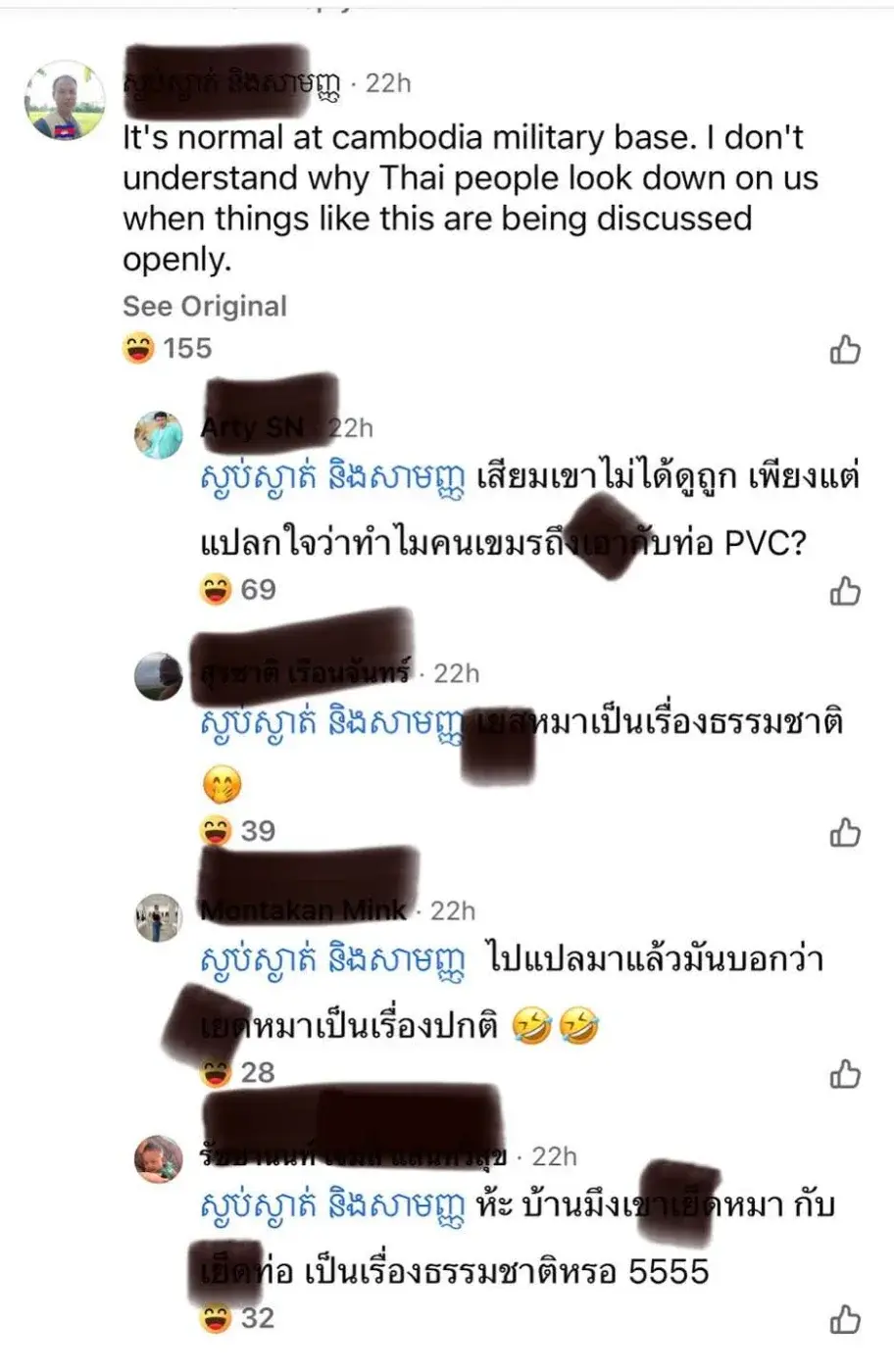Like the reply with 28 reactions
Screen dimensions: 894x1372
tap(845, 1074)
